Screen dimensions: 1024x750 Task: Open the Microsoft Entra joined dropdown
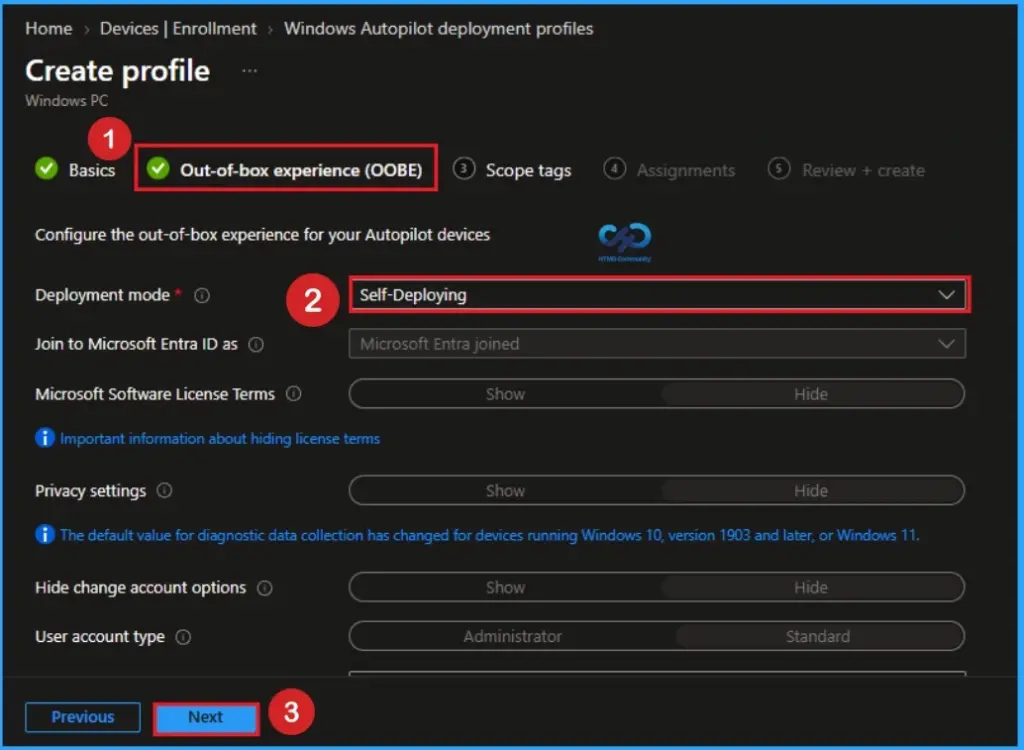(657, 344)
